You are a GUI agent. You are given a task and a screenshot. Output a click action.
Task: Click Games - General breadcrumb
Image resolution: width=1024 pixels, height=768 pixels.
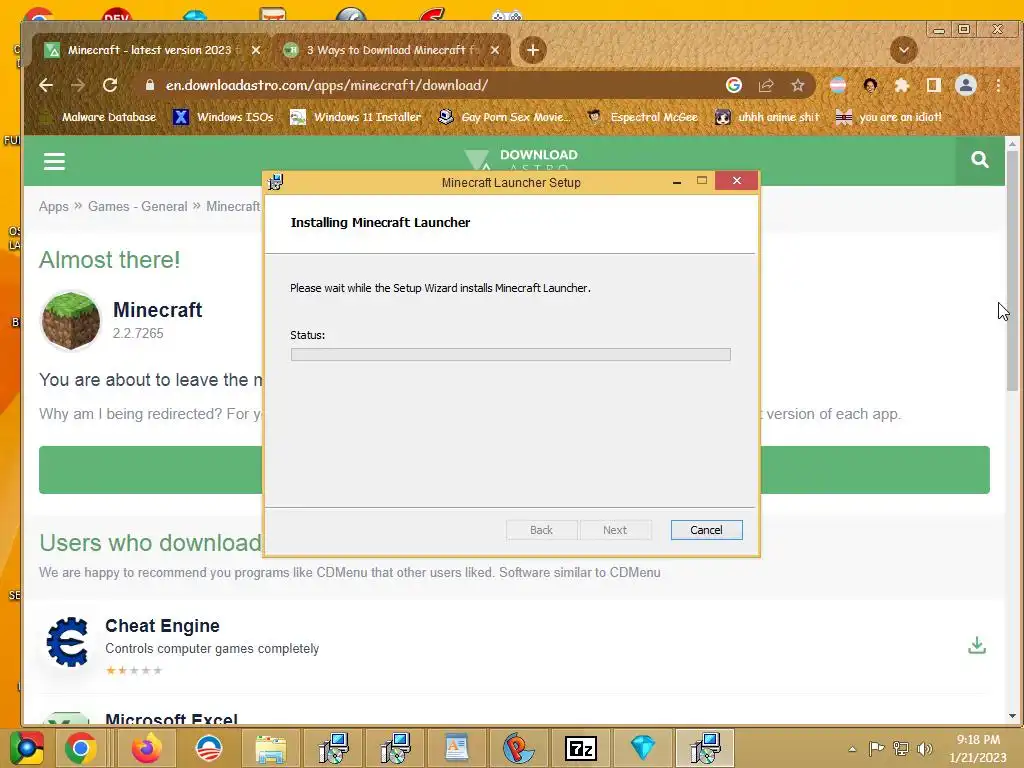(138, 206)
